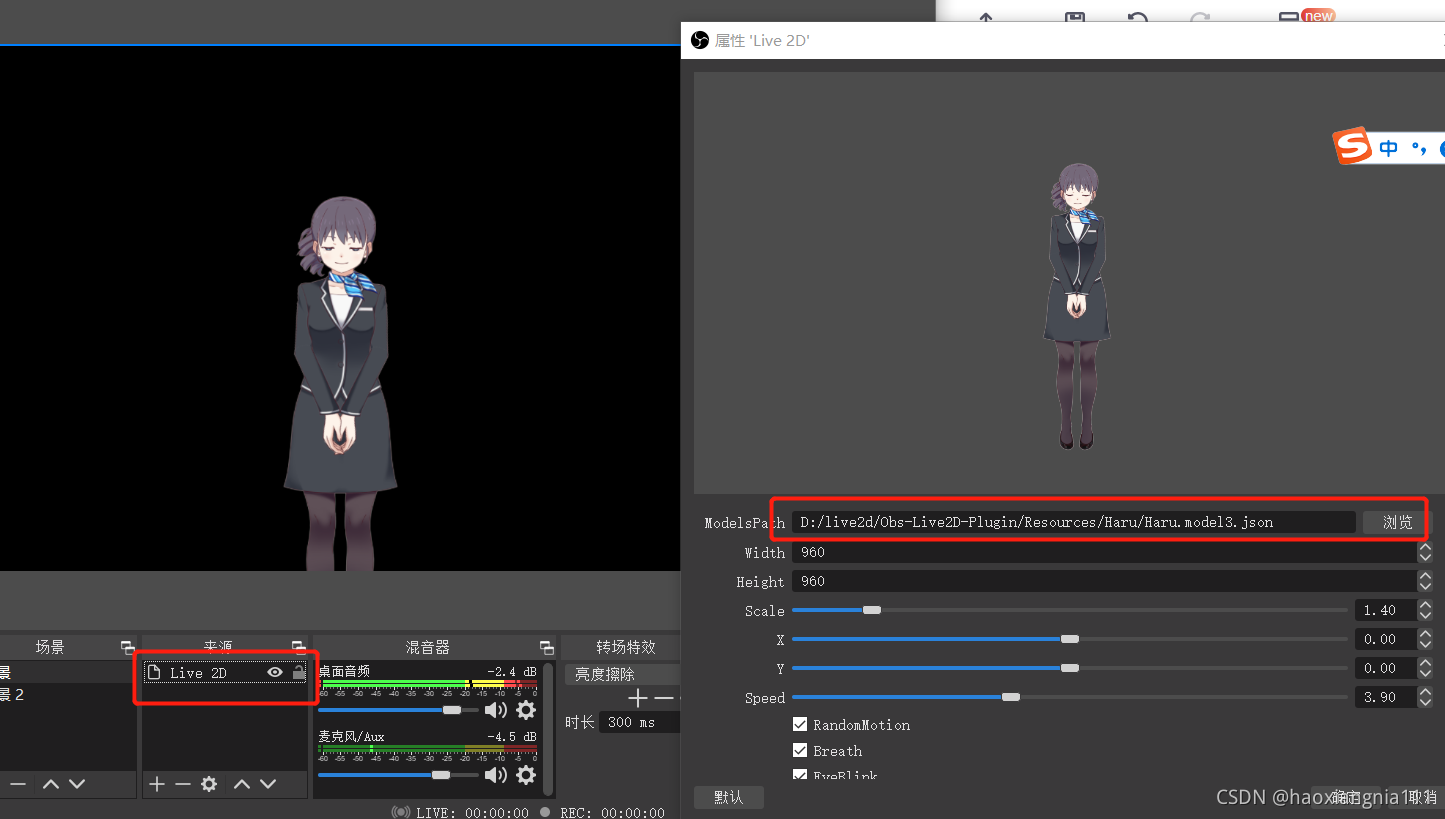
Task: Open 桌面音频 settings gear
Action: pyautogui.click(x=526, y=710)
